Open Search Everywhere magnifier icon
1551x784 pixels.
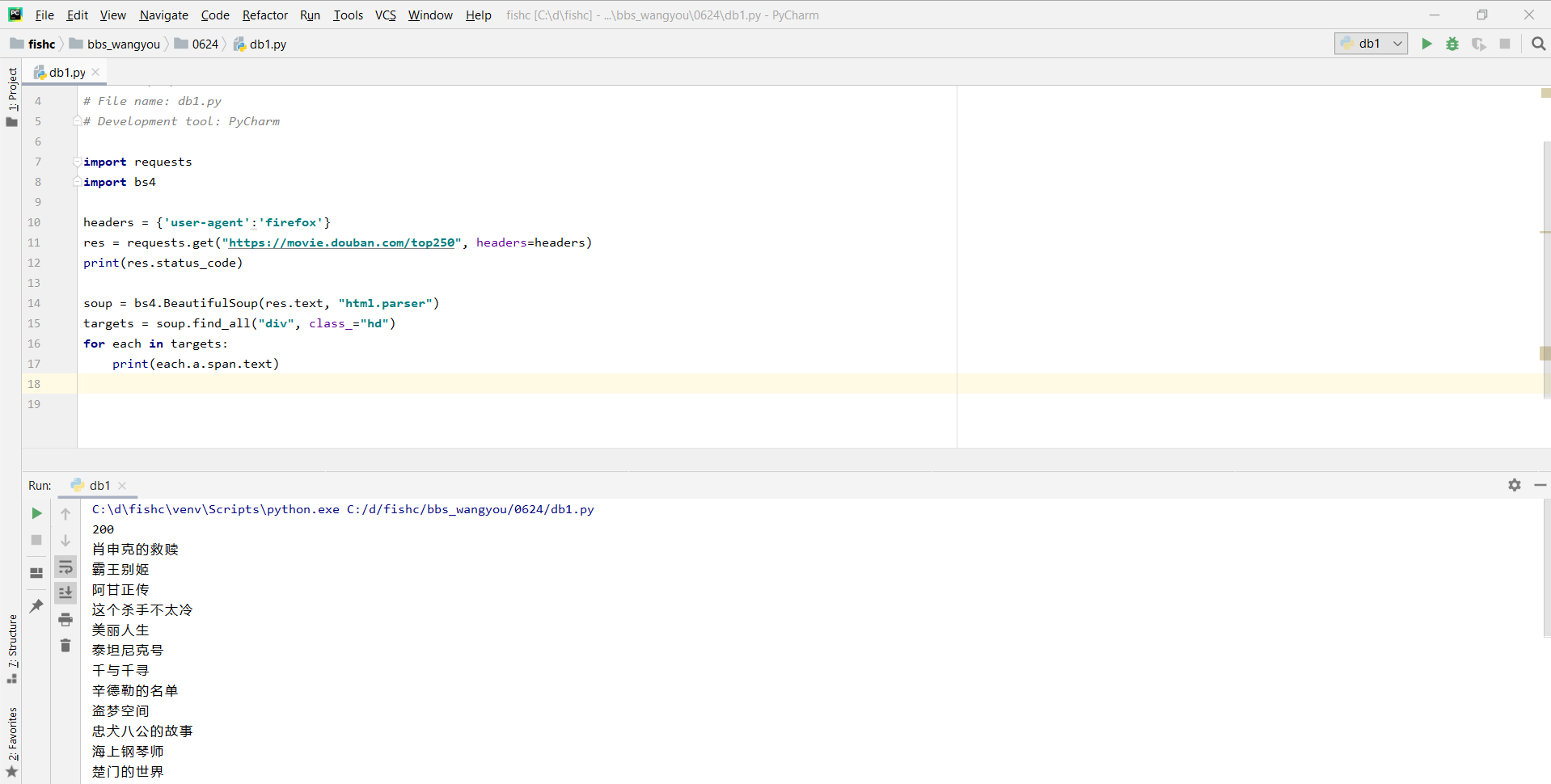pyautogui.click(x=1538, y=44)
